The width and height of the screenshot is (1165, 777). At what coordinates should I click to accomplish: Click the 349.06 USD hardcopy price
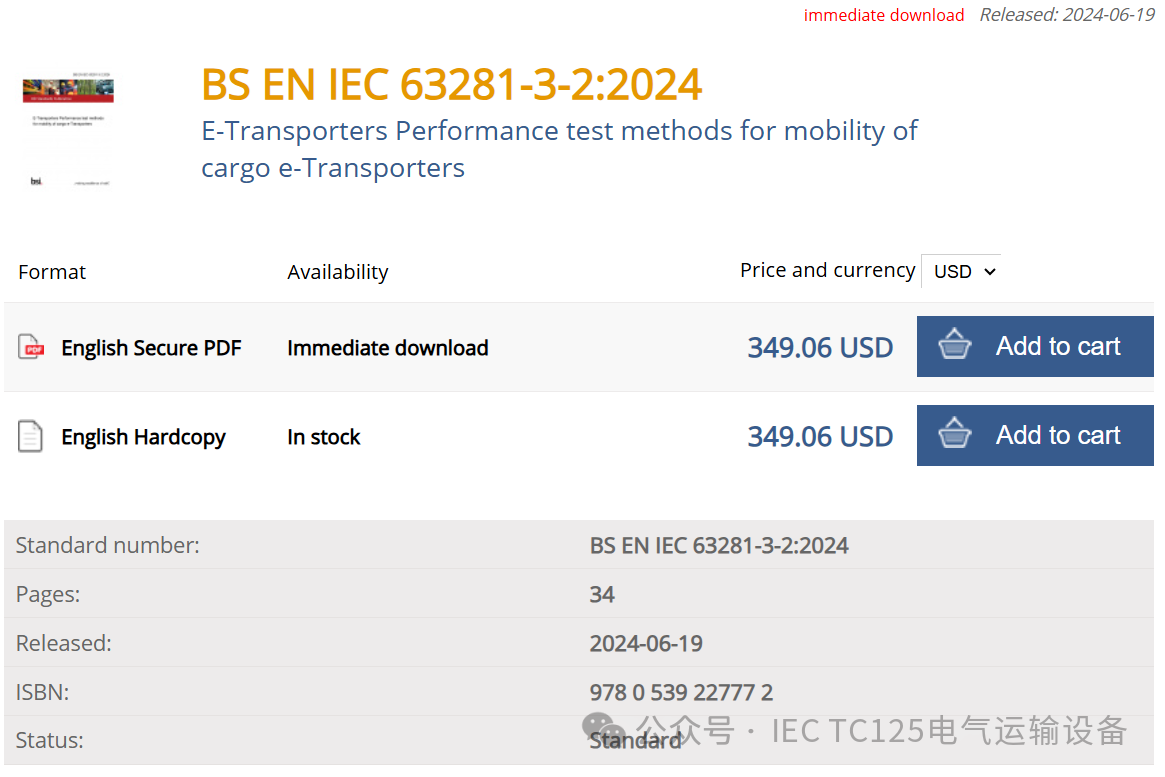pyautogui.click(x=820, y=436)
